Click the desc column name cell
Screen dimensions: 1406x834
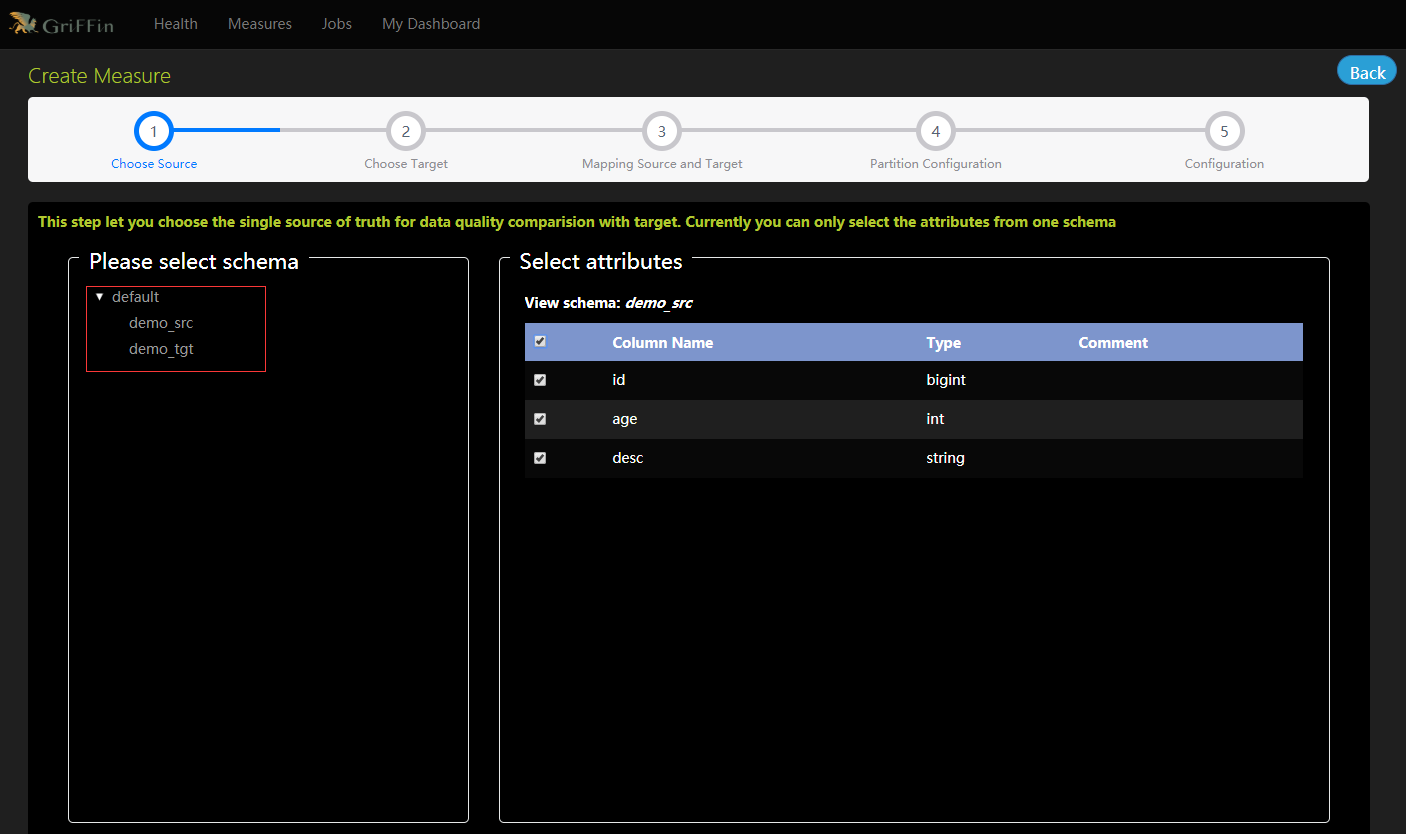click(628, 458)
